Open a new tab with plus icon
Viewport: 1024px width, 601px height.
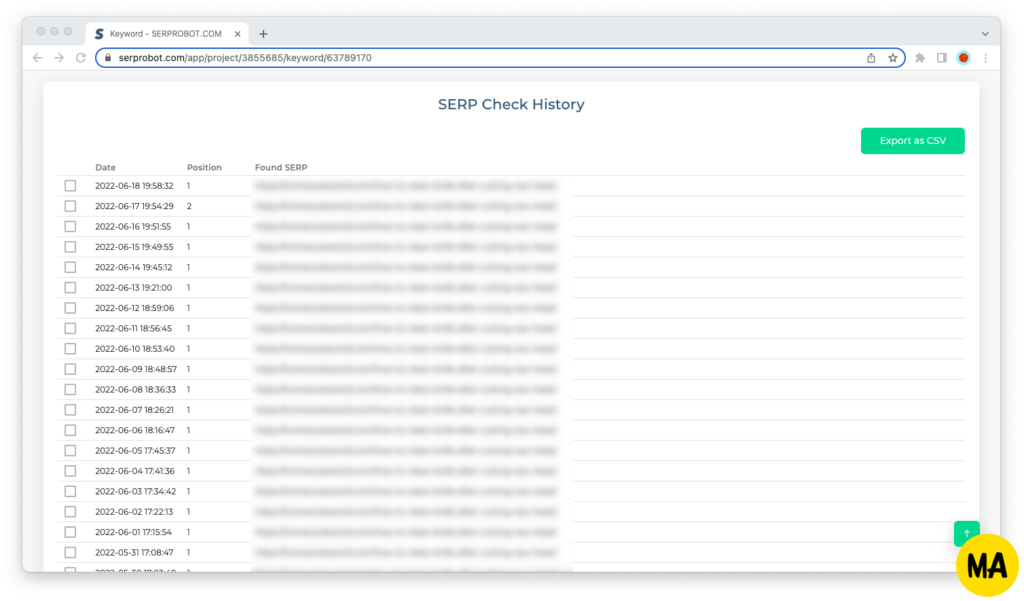[263, 34]
